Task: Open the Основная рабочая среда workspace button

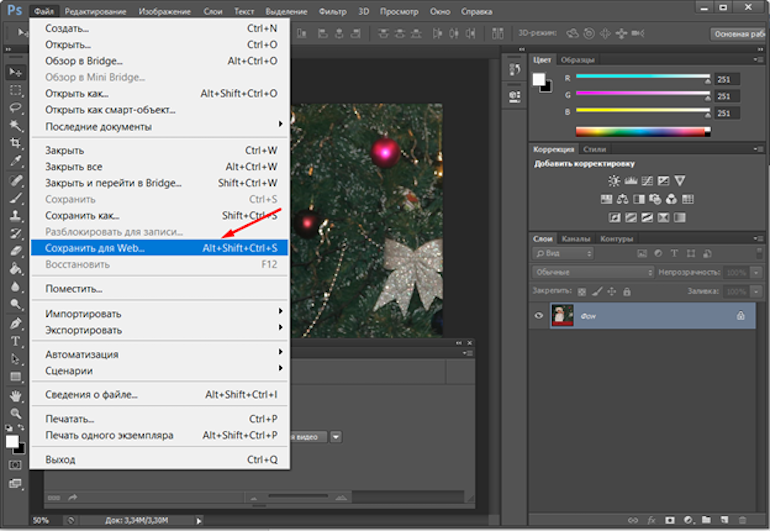Action: (x=738, y=33)
